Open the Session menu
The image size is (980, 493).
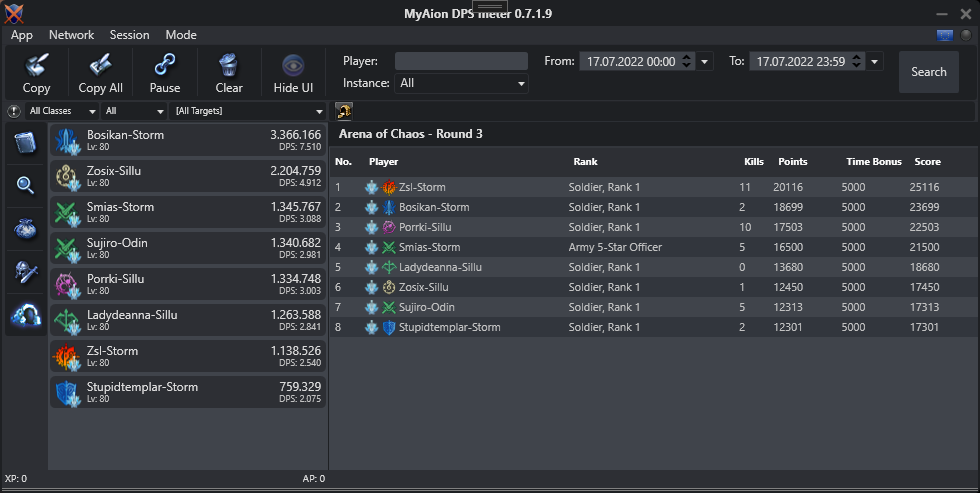tap(129, 35)
